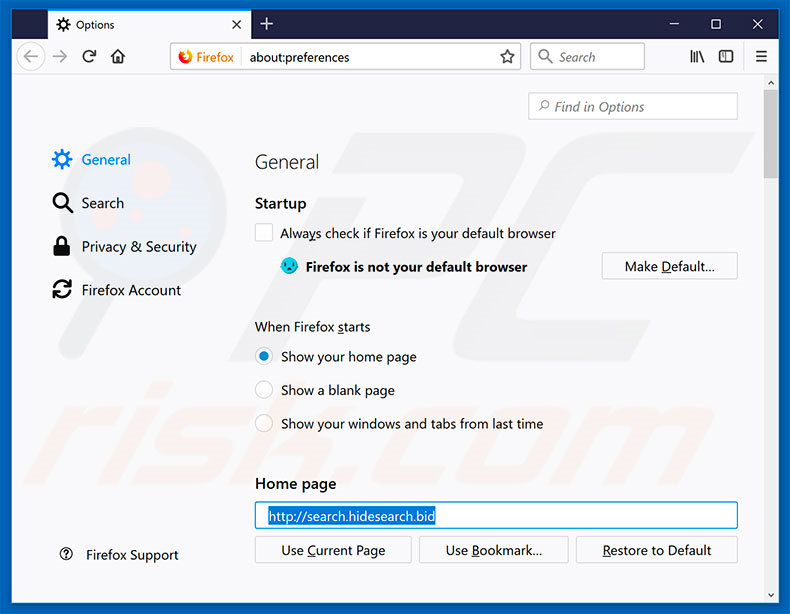The width and height of the screenshot is (790, 614).
Task: Close the Options tab
Action: [x=236, y=24]
